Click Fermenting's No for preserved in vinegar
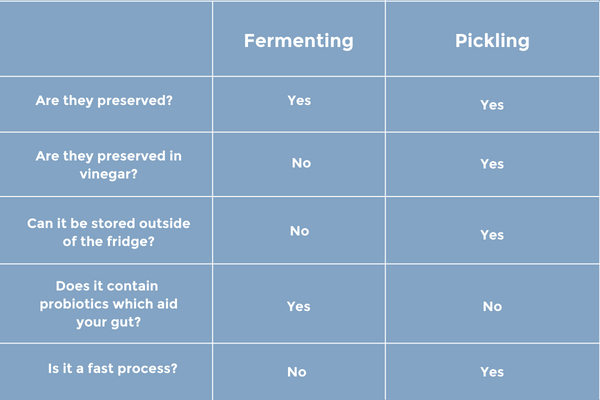The width and height of the screenshot is (600, 400). tap(301, 163)
